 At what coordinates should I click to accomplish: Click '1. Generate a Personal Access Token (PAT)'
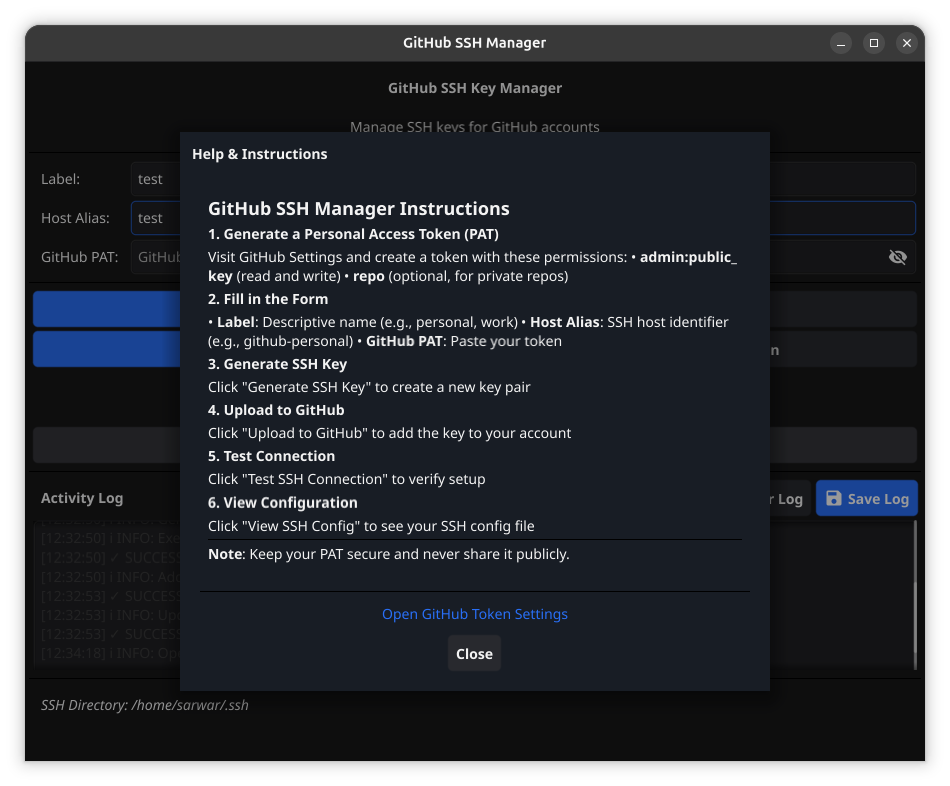click(x=353, y=234)
